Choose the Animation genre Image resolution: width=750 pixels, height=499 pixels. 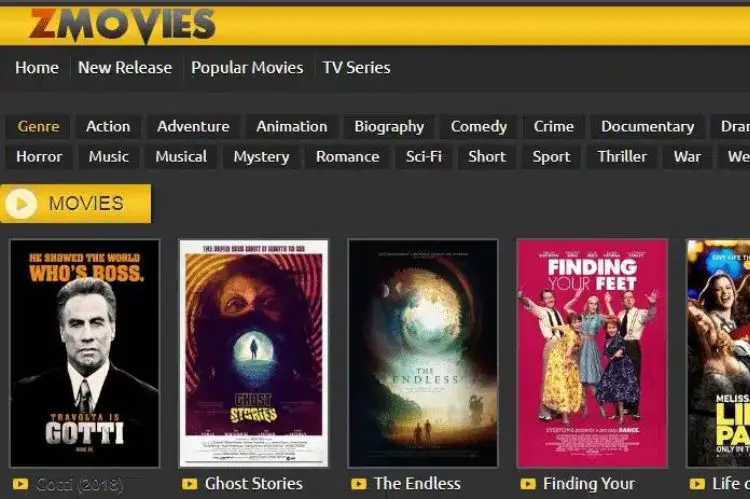(292, 126)
